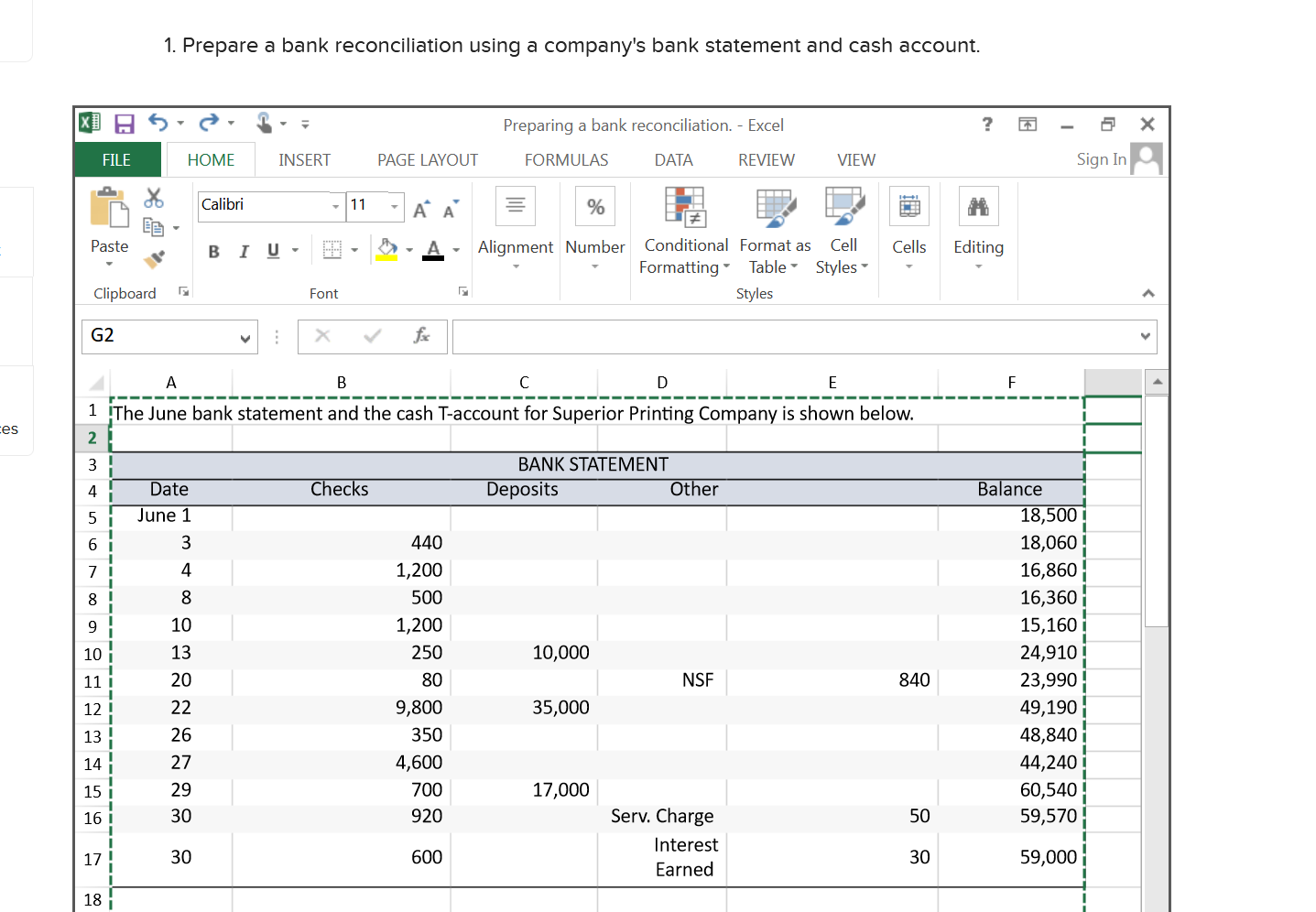The width and height of the screenshot is (1316, 912).
Task: Click the Cancel X in formula bar
Action: point(322,336)
